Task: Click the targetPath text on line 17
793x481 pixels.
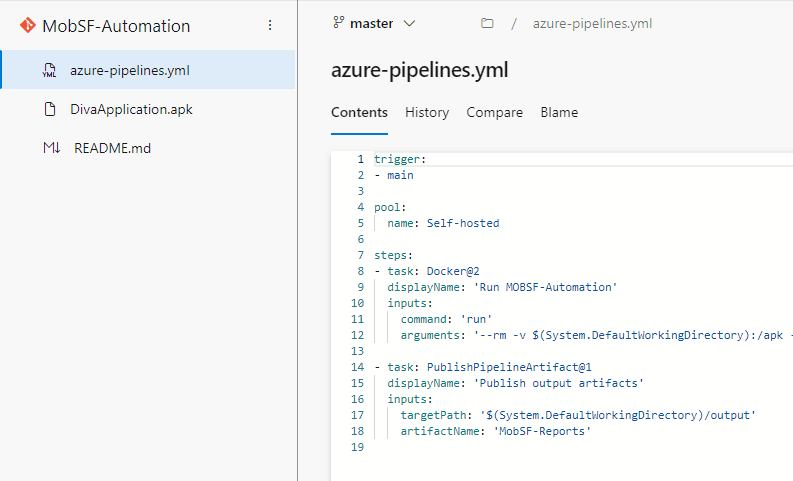Action: point(578,415)
